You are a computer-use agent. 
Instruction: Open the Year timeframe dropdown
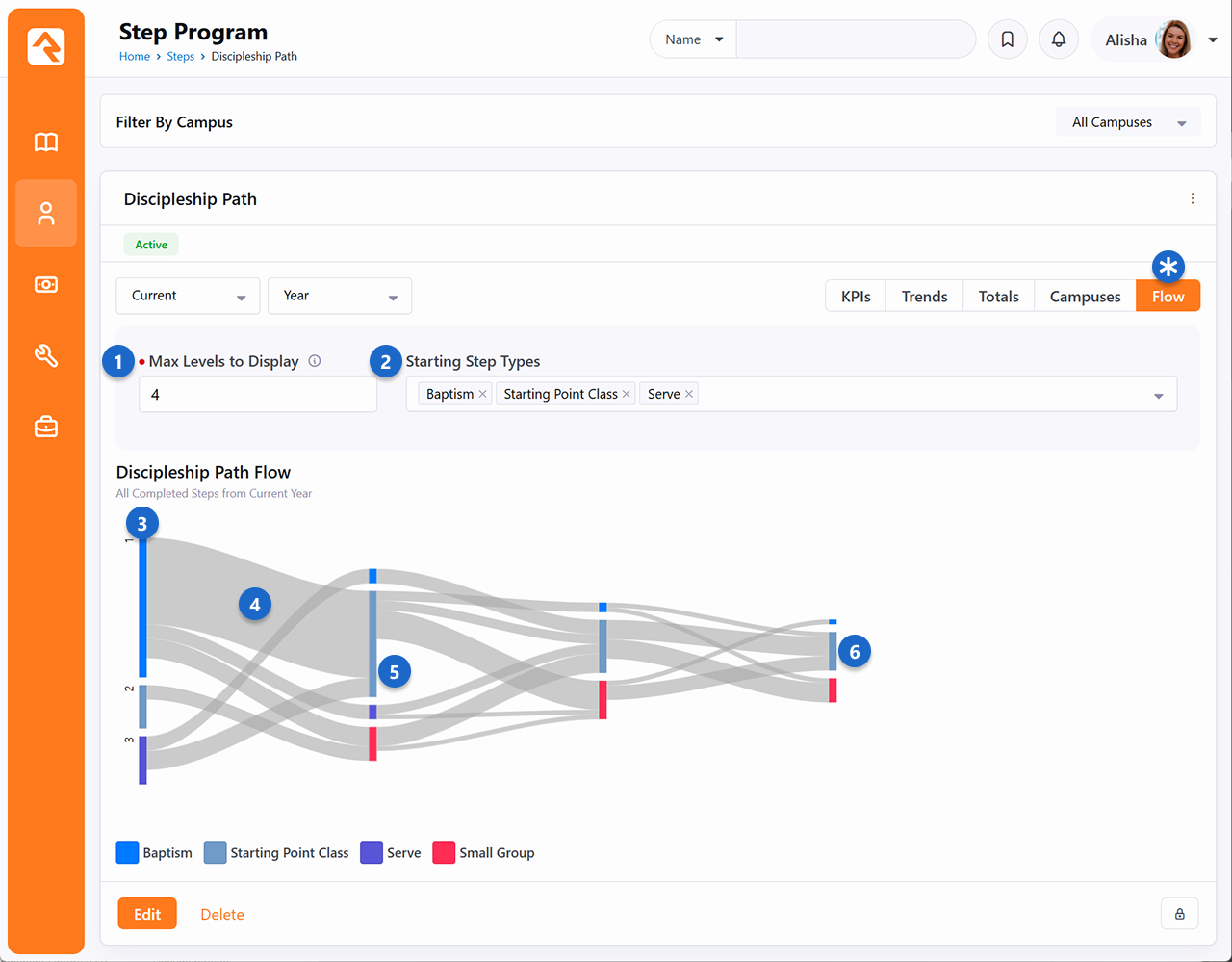pos(340,296)
